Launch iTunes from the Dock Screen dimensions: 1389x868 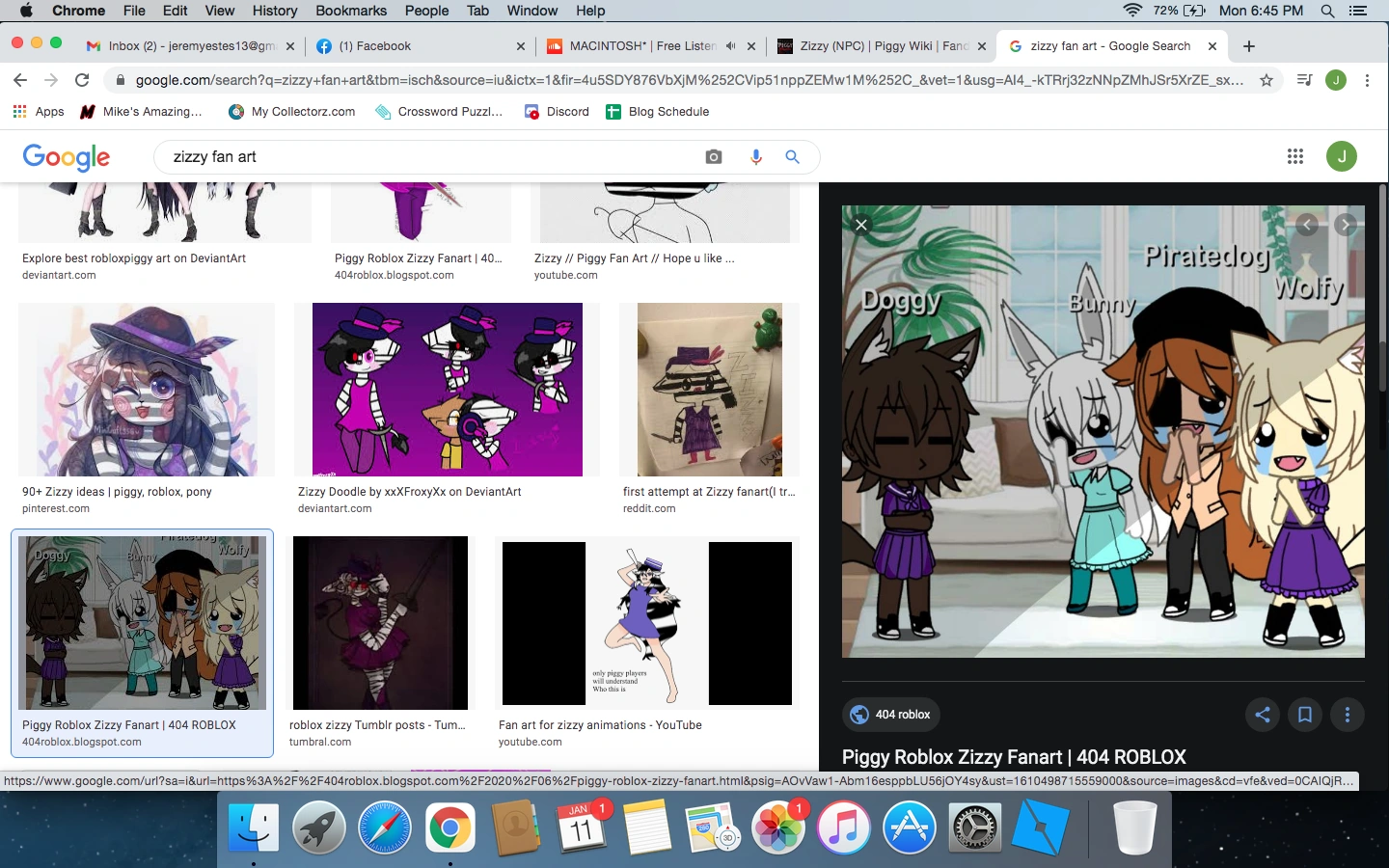(844, 827)
